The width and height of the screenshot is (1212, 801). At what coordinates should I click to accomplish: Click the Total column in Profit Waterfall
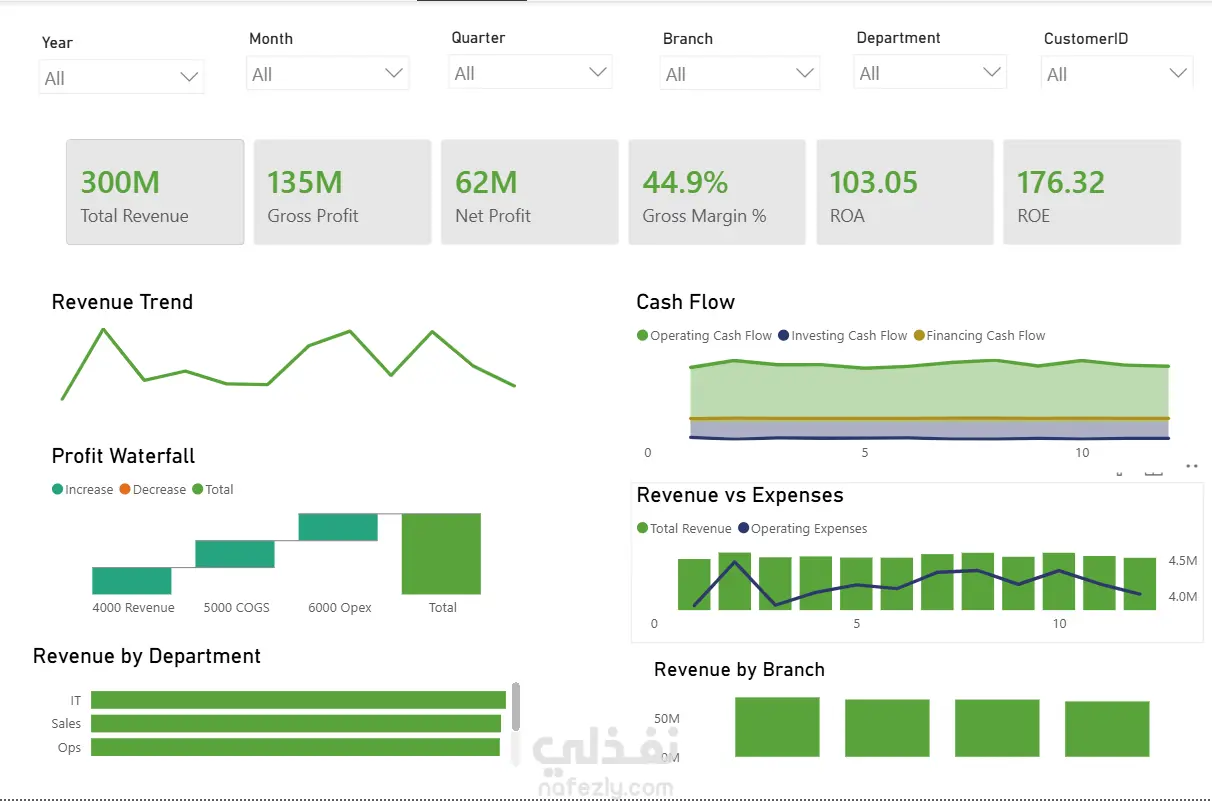[x=441, y=554]
